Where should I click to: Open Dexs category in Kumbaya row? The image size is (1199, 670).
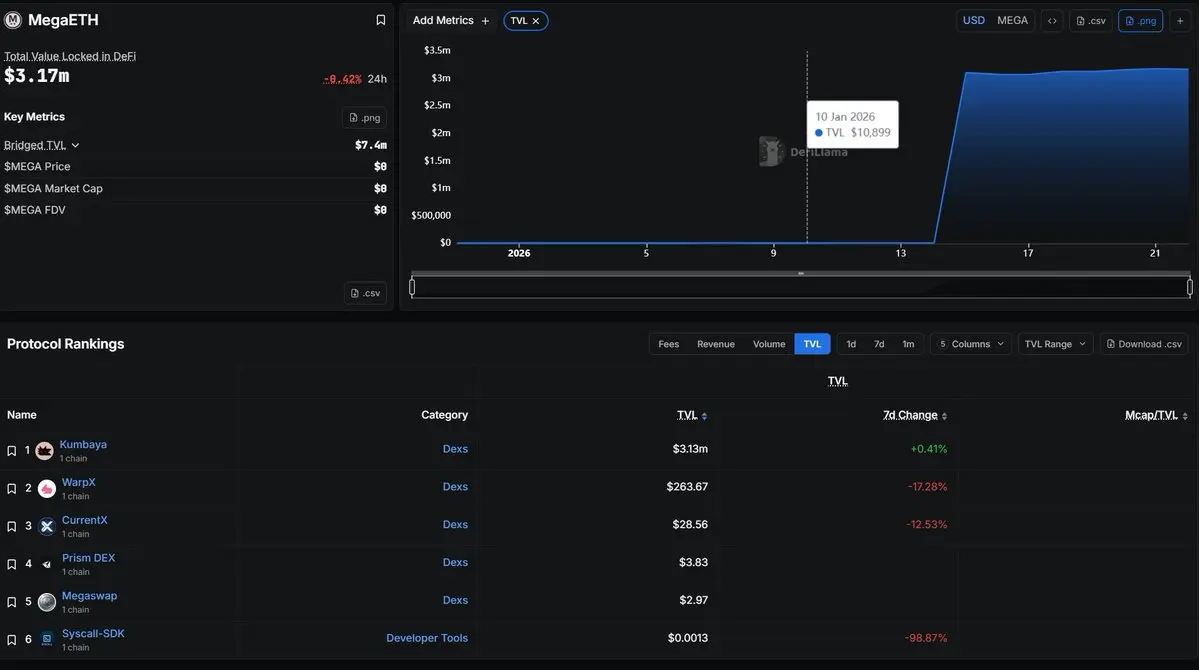click(455, 449)
